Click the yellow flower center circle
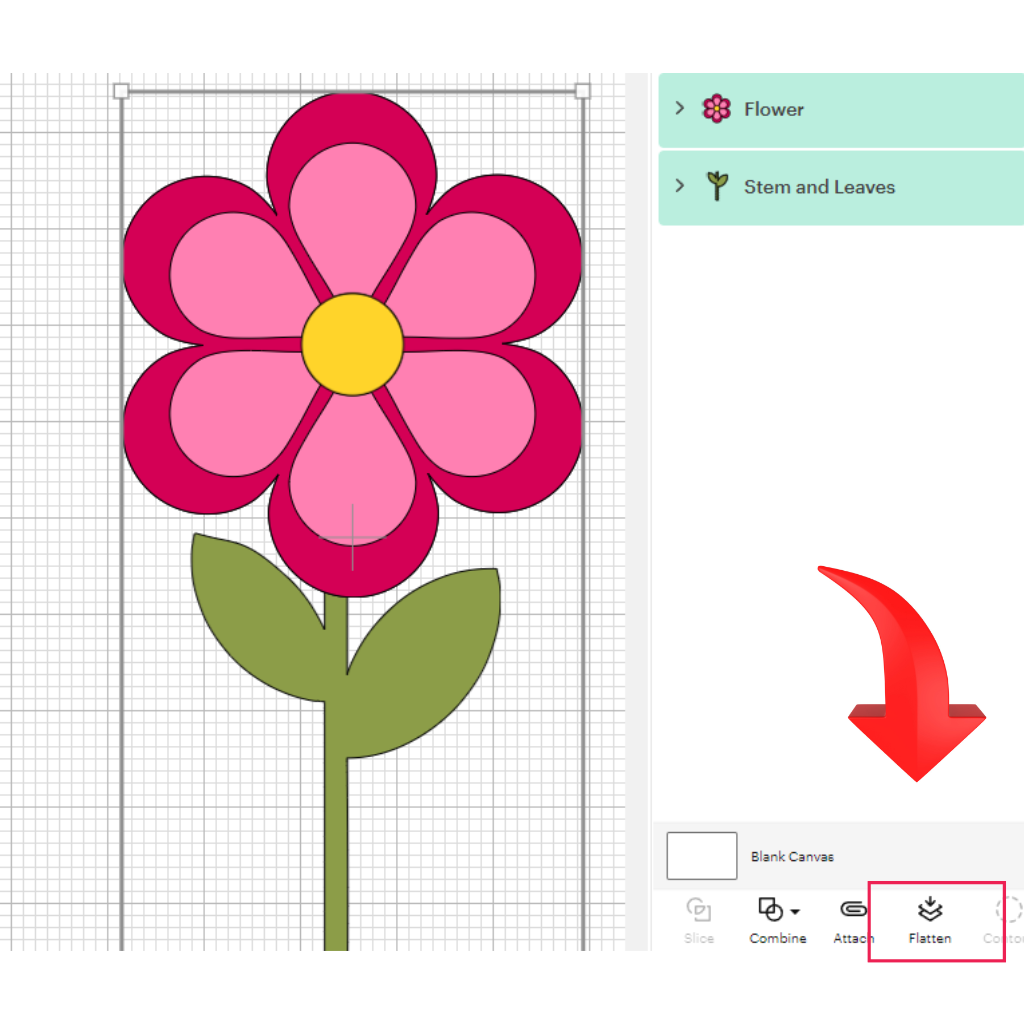The width and height of the screenshot is (1024, 1024). tap(352, 344)
